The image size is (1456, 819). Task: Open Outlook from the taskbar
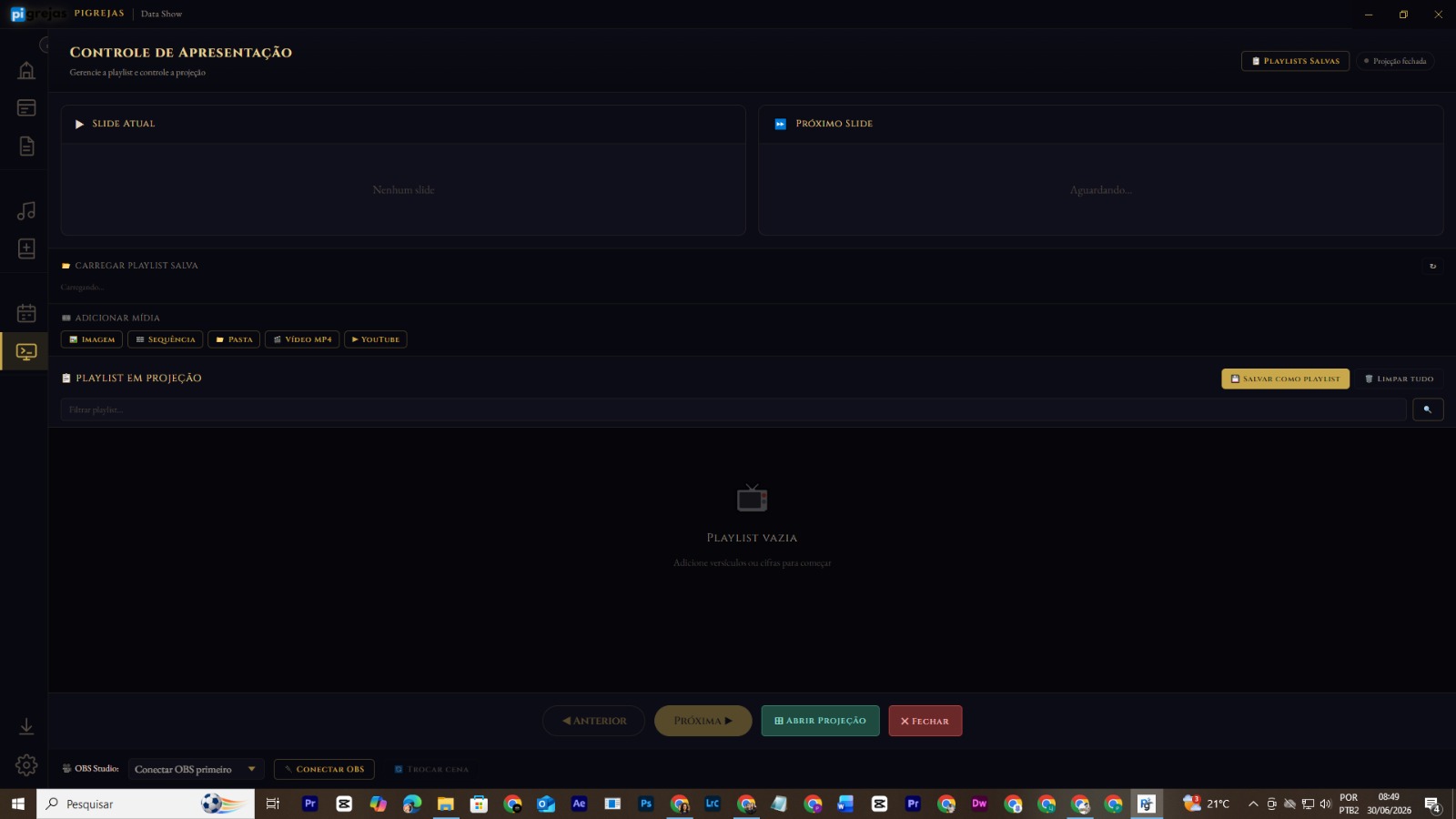[546, 804]
